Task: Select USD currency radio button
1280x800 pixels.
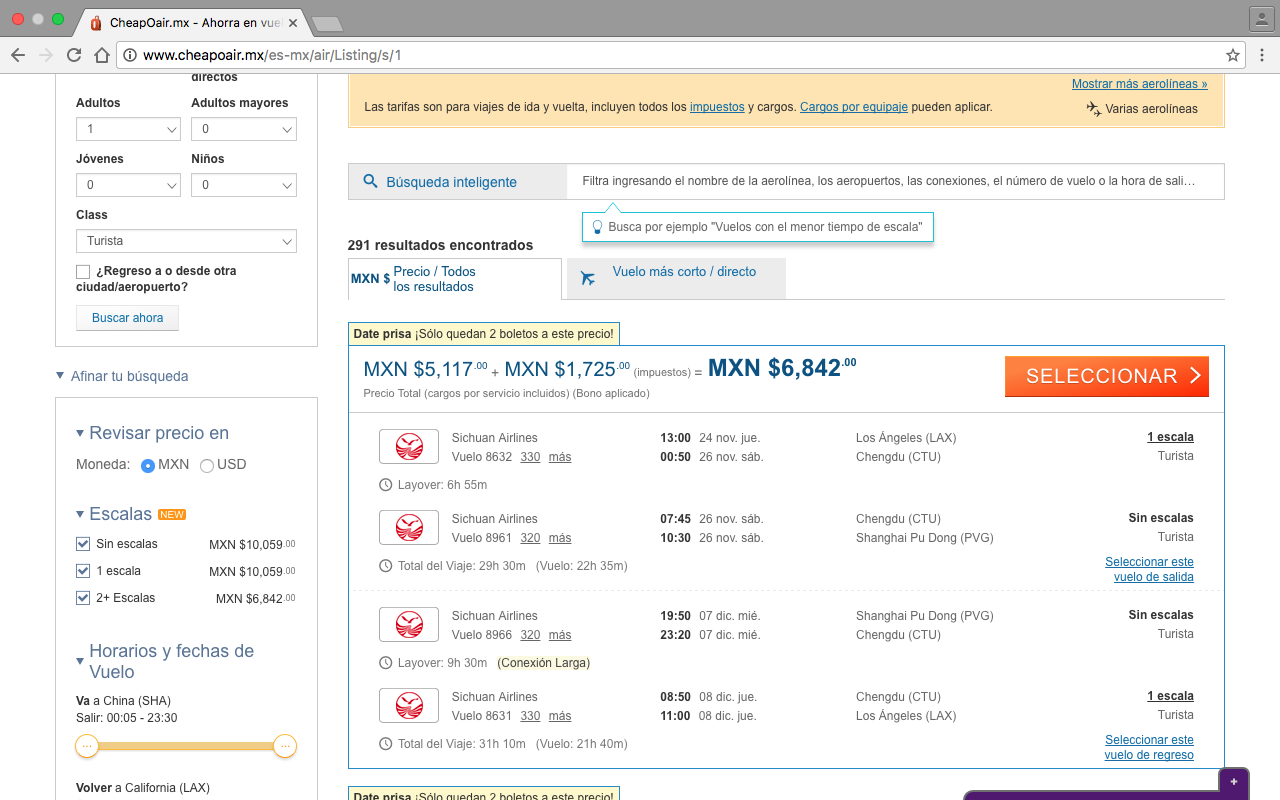Action: click(x=207, y=465)
